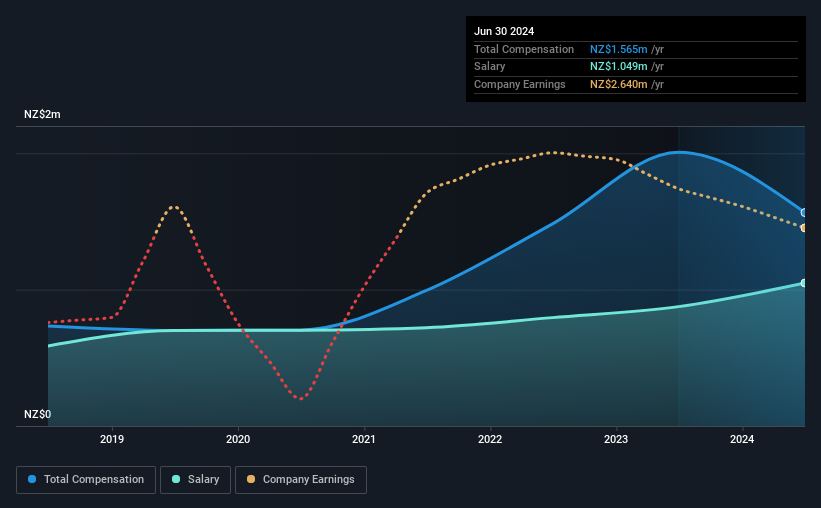The image size is (821, 508).
Task: Select the Total Compensation endpoint marker on chart
Action: [804, 213]
